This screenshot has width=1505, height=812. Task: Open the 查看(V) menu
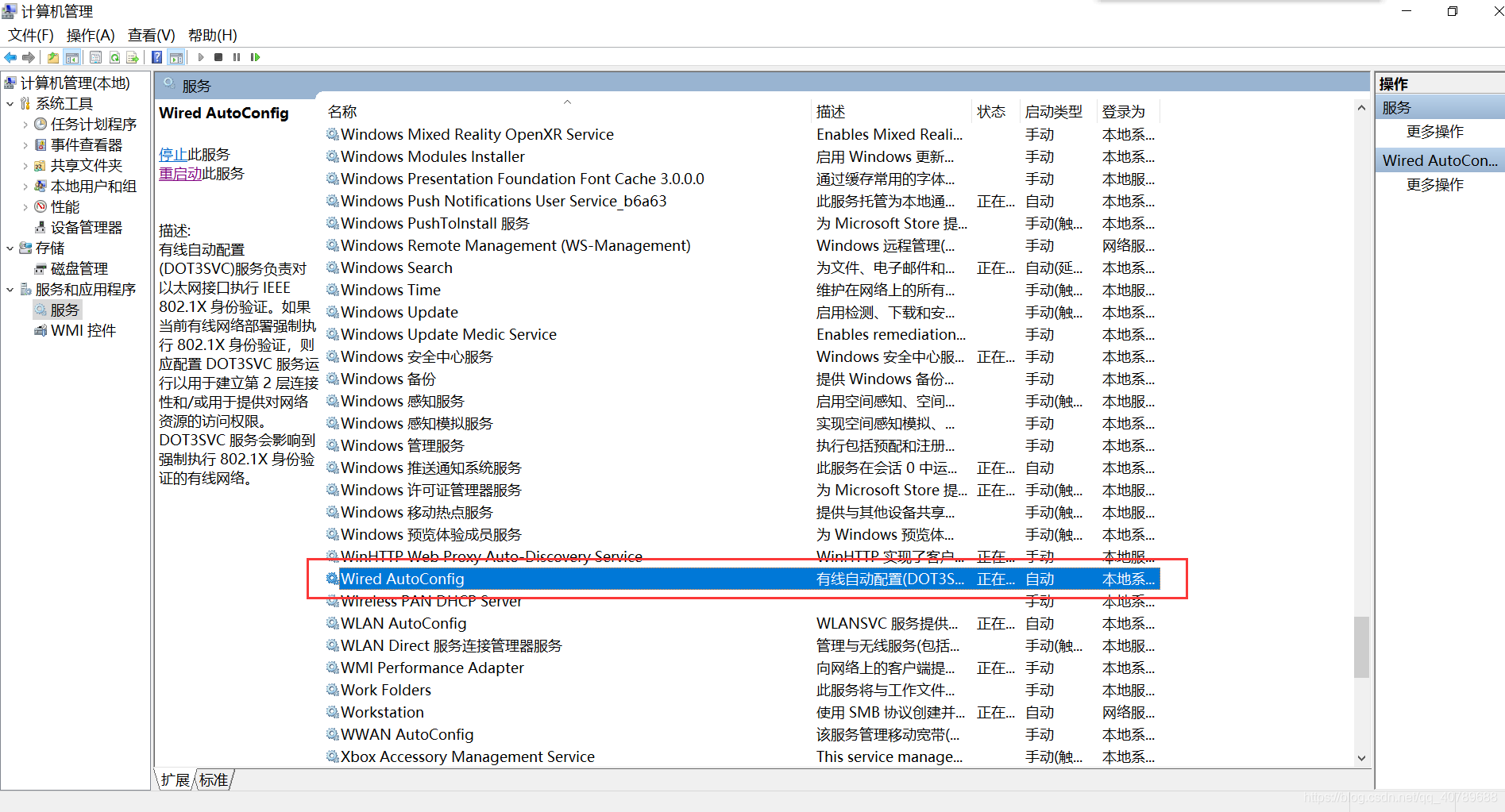(151, 35)
